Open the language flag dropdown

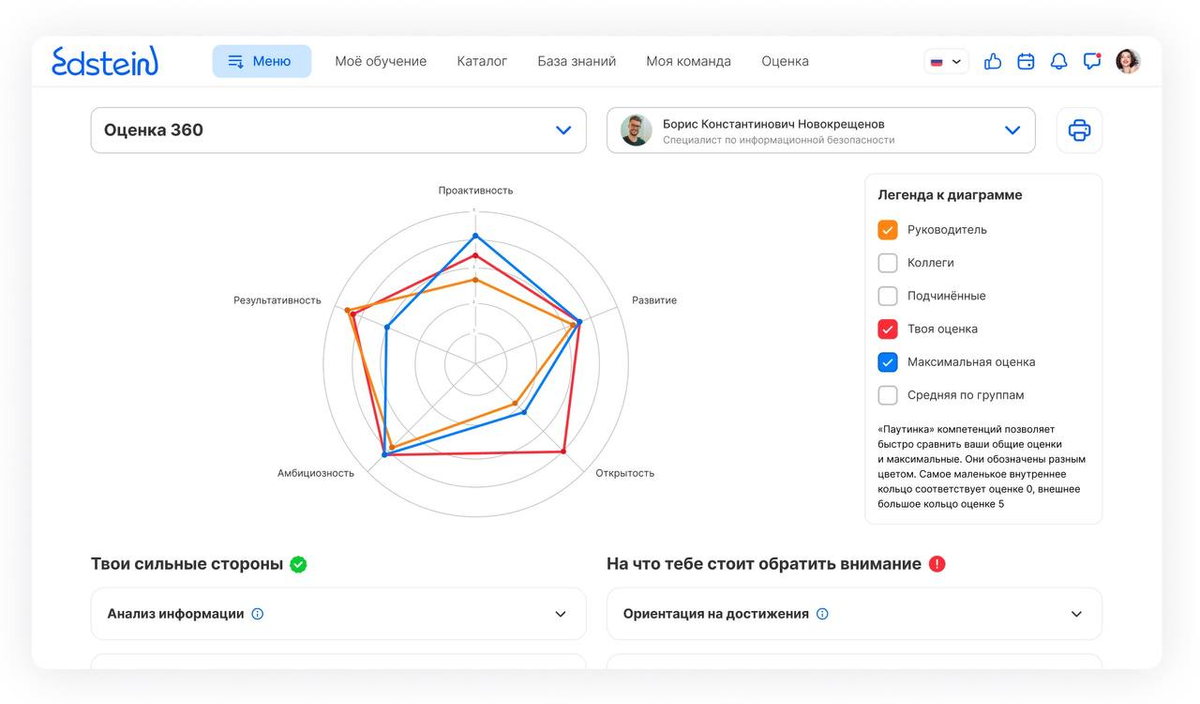pyautogui.click(x=946, y=61)
